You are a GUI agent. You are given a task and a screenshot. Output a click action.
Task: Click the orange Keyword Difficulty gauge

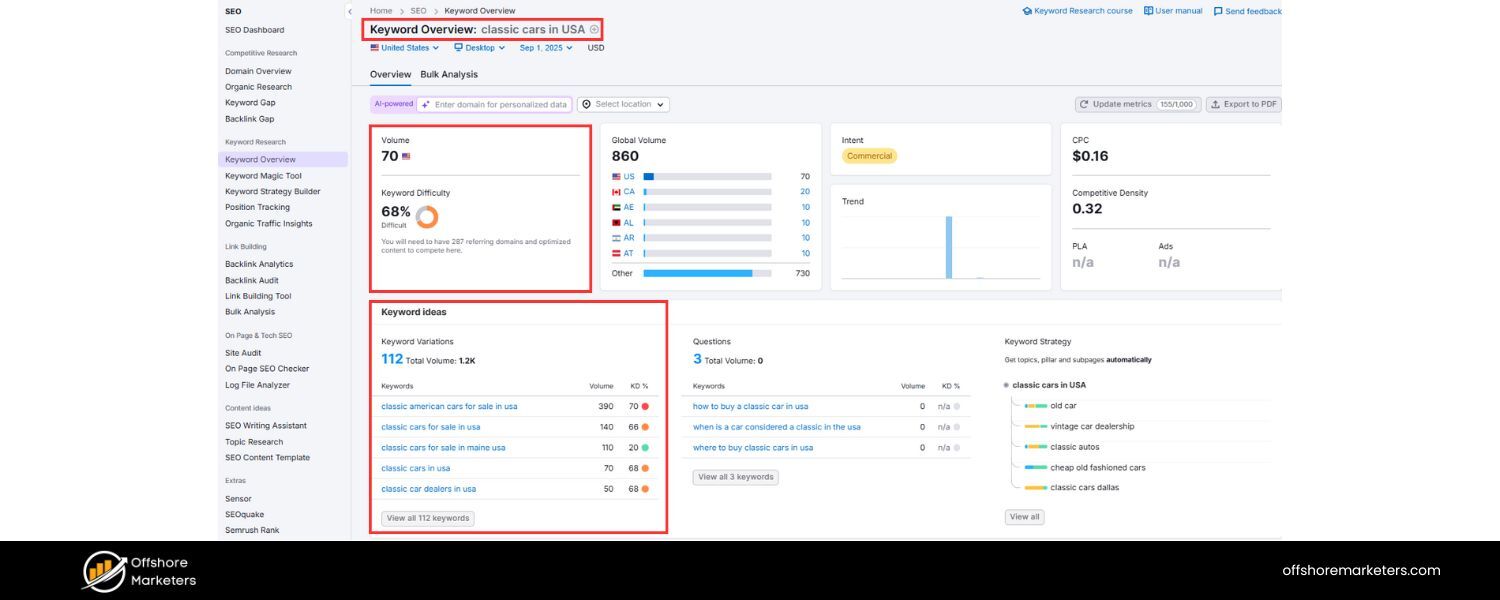click(x=429, y=214)
